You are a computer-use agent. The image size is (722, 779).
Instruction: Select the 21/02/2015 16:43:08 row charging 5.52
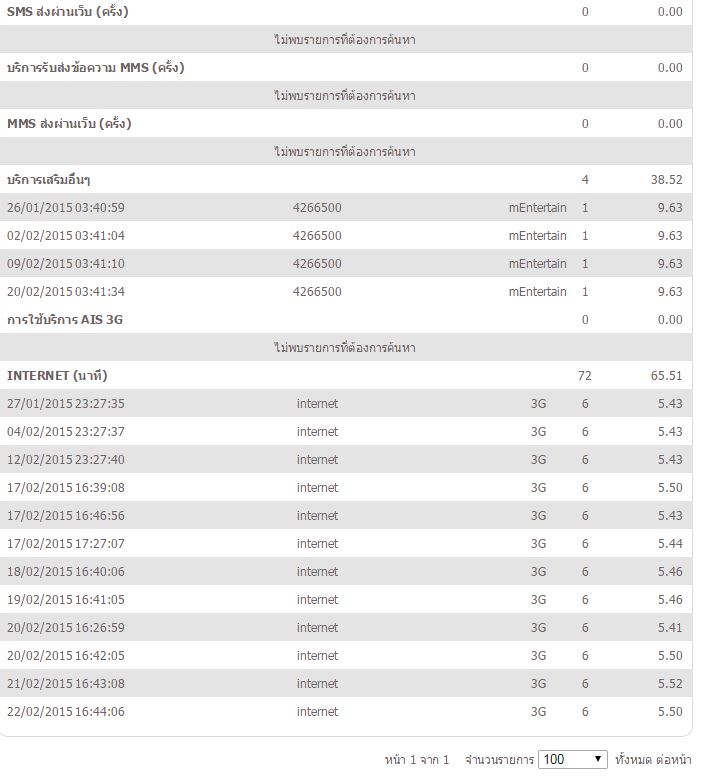coord(346,684)
